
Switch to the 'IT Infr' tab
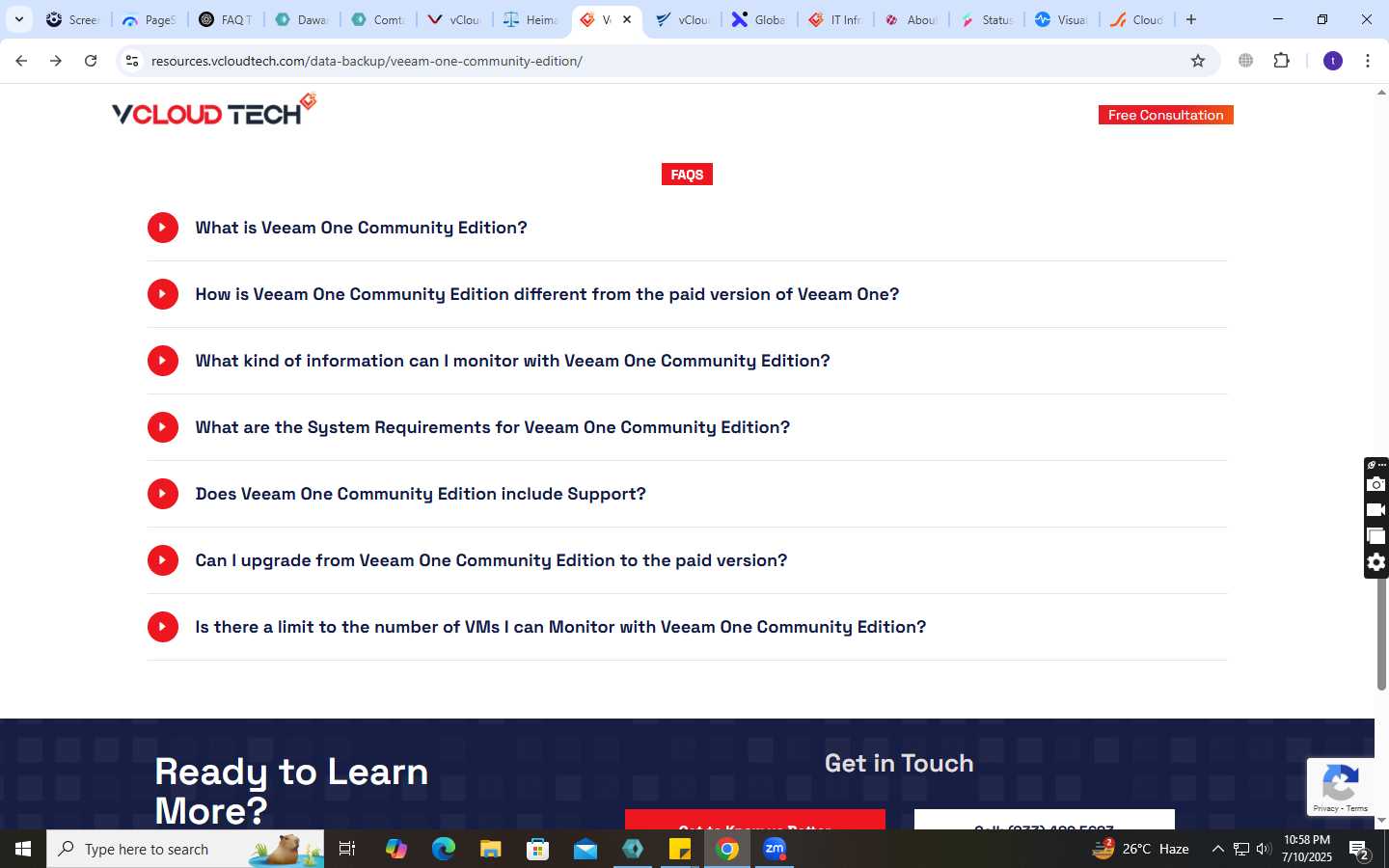835,19
